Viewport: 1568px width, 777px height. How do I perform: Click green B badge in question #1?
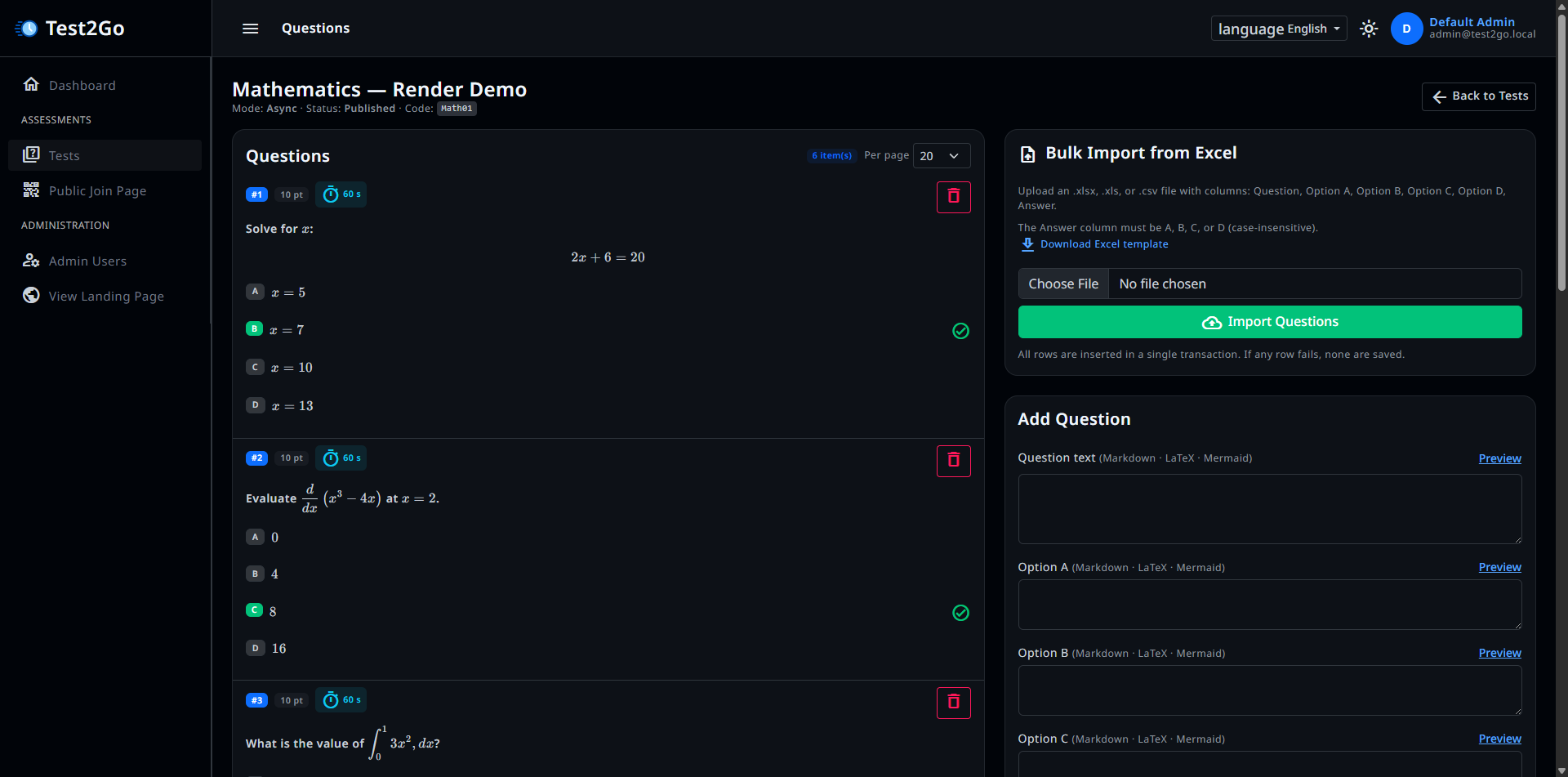click(x=254, y=328)
